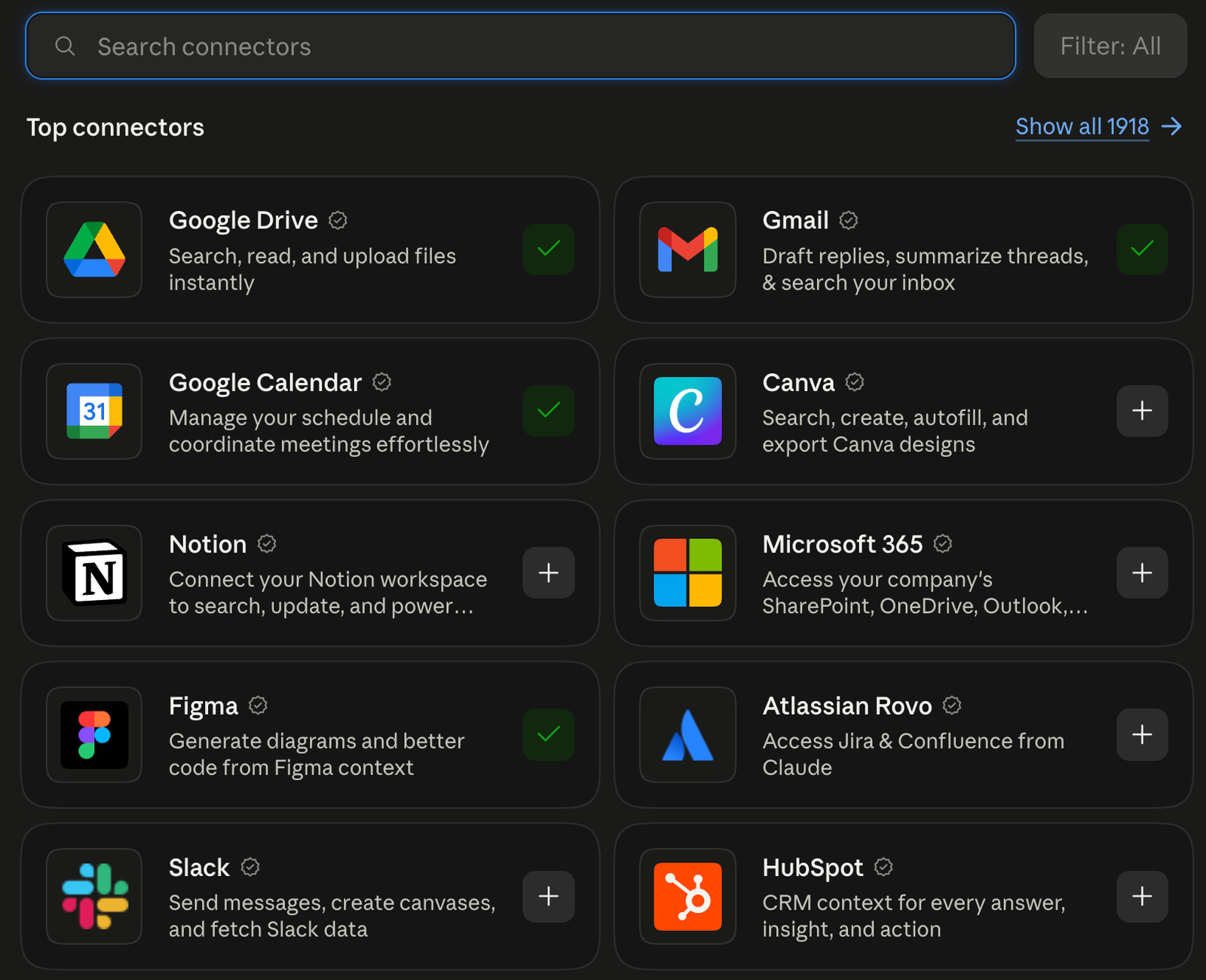Click the Canva logo icon
1206x980 pixels.
click(687, 412)
